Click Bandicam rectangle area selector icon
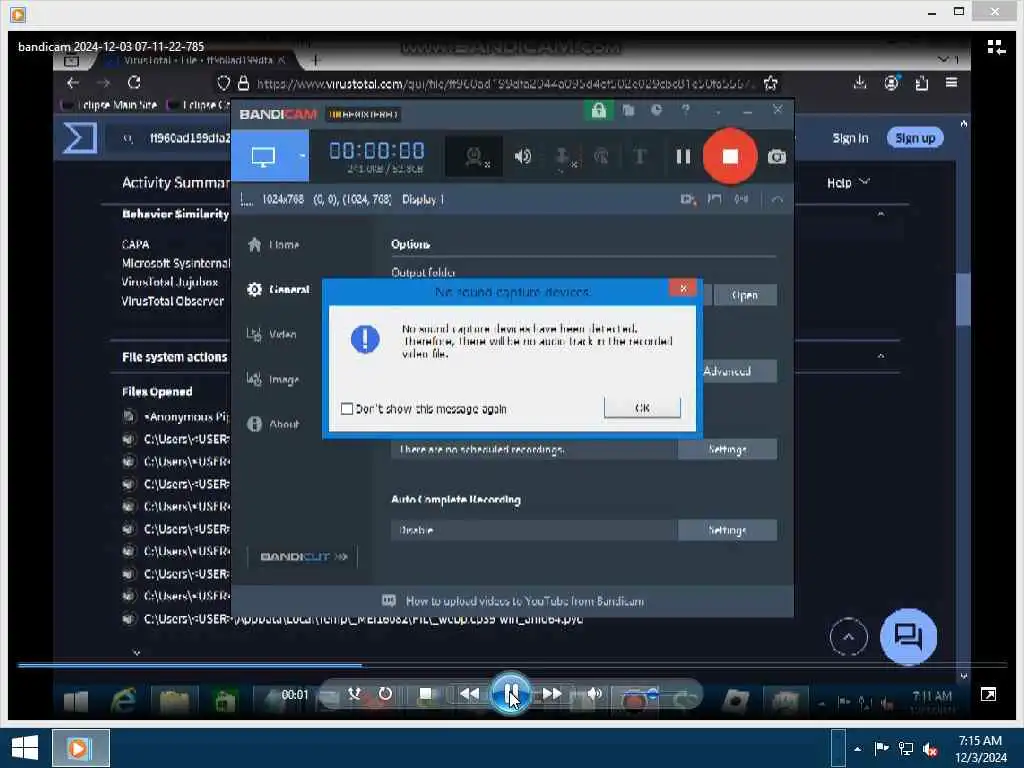The height and width of the screenshot is (768, 1024). tap(246, 199)
